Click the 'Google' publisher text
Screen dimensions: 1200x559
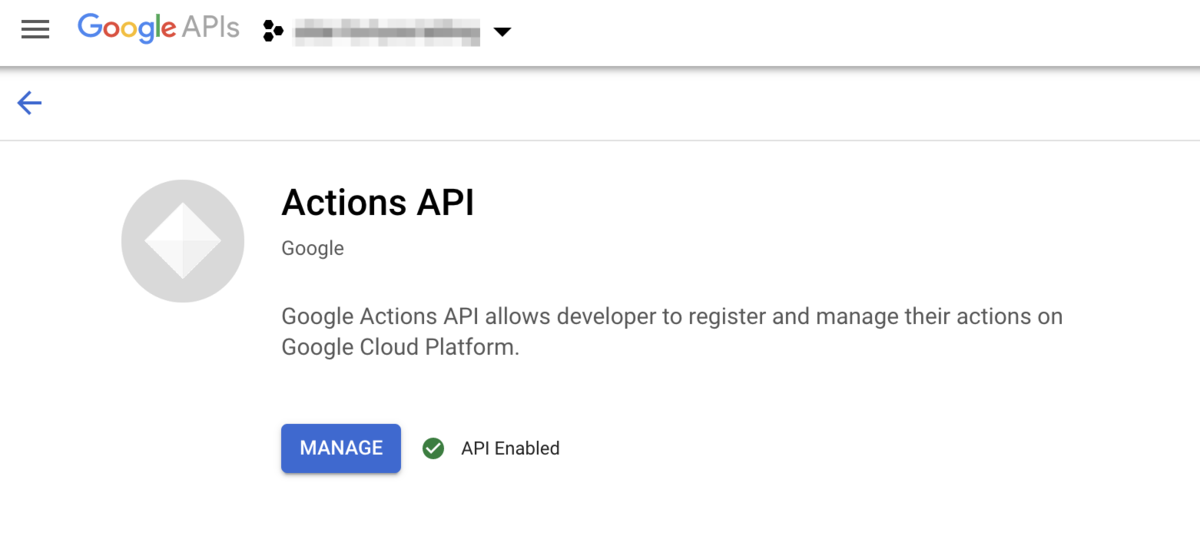pos(313,248)
